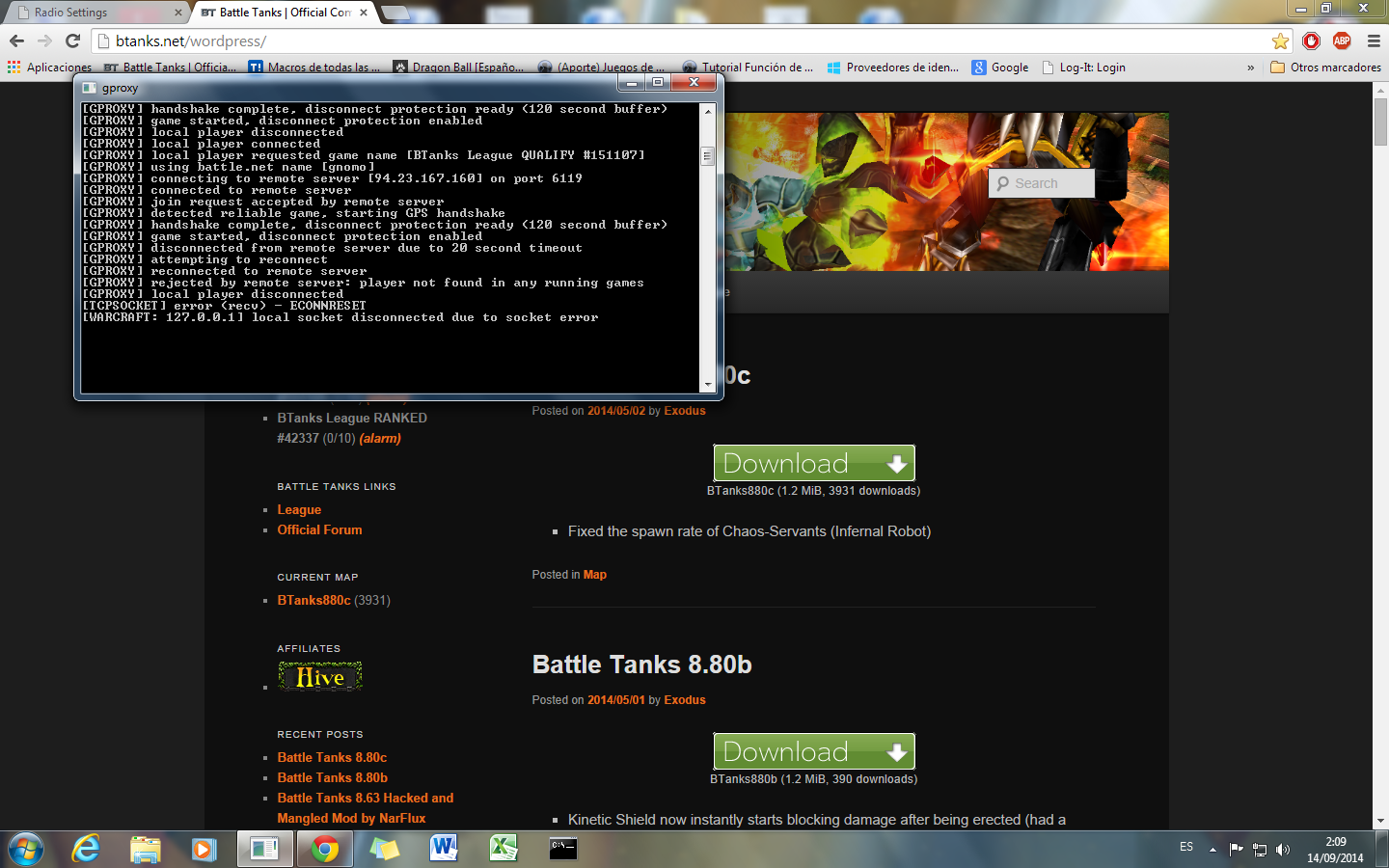The height and width of the screenshot is (868, 1389).
Task: Open the Chrome menu hamburger icon
Action: tap(1374, 41)
